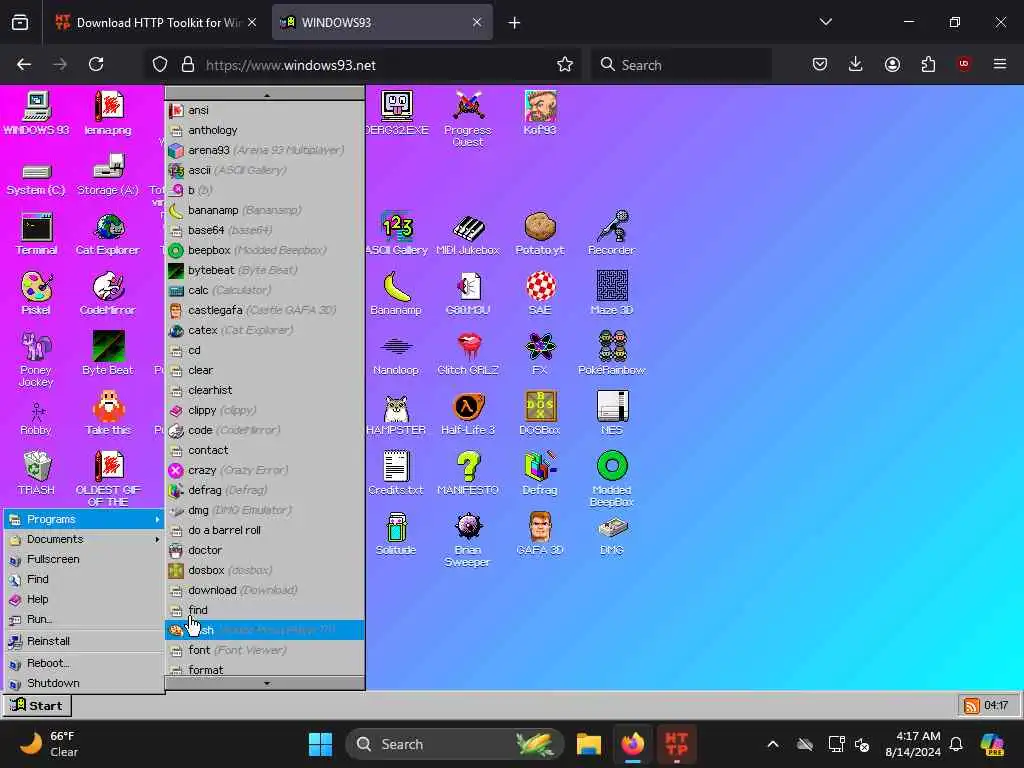Screen dimensions: 1024x768
Task: Switch to the Download HTTP Toolkit tab
Action: [157, 23]
